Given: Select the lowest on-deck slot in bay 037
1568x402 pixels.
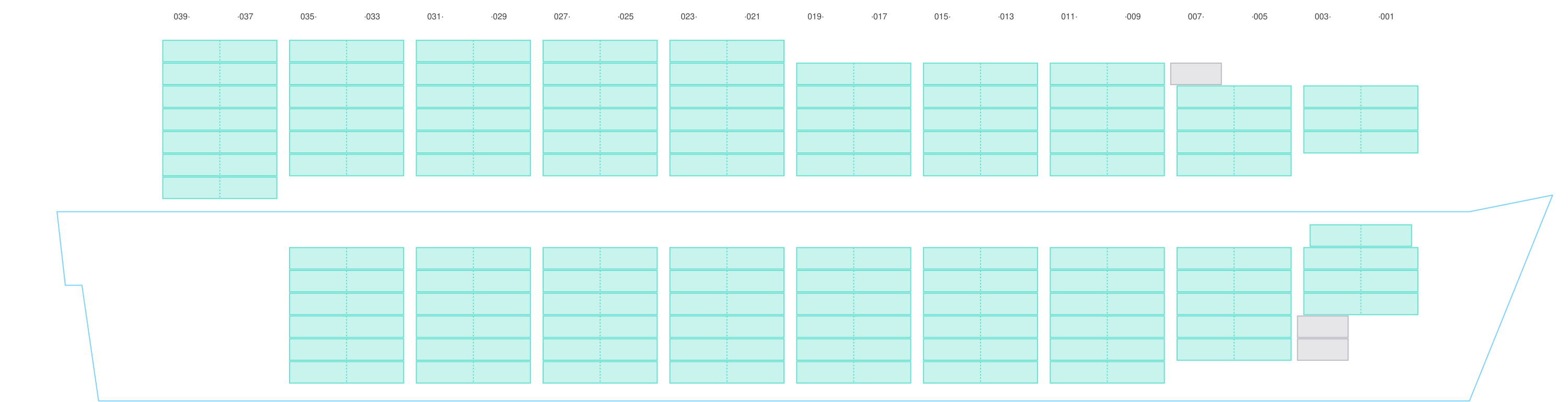Looking at the screenshot, I should [x=248, y=188].
